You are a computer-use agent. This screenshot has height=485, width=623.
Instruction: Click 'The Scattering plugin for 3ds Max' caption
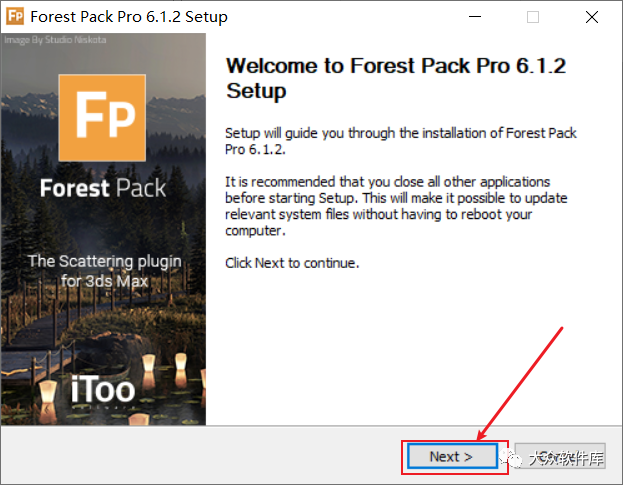[x=104, y=271]
